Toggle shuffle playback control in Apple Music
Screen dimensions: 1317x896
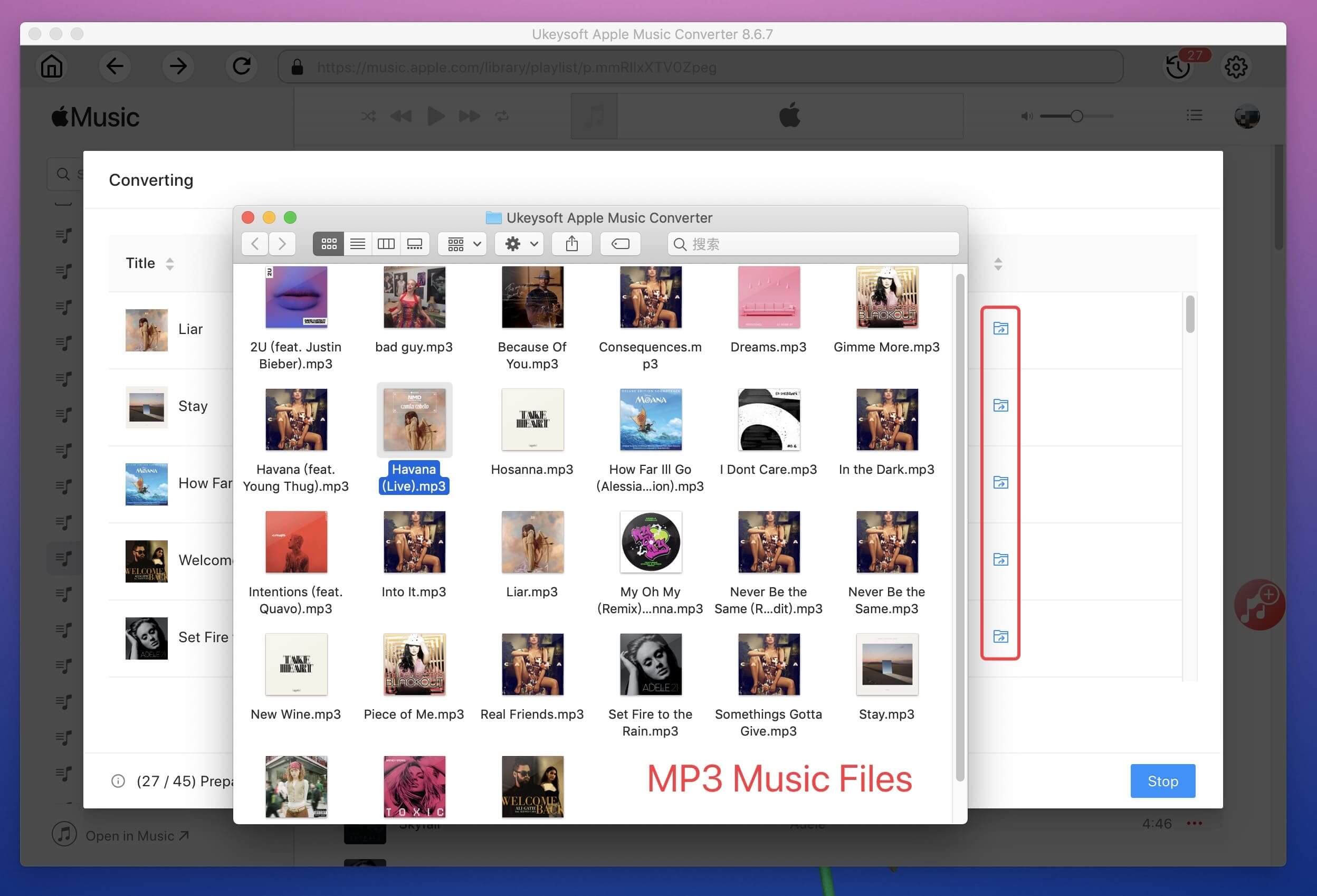pos(368,115)
